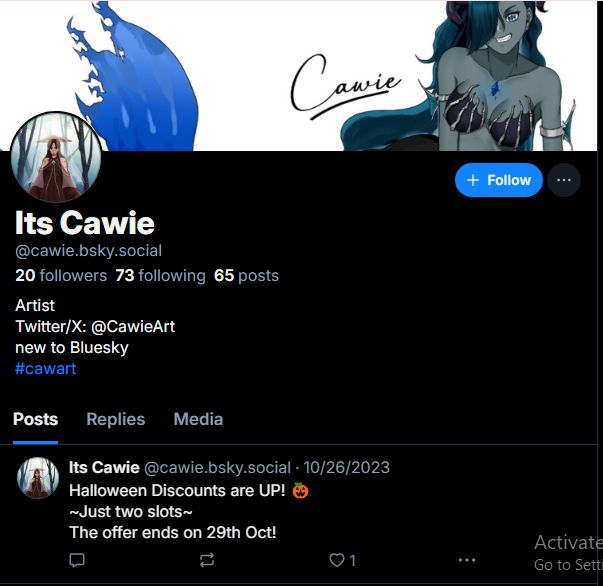The width and height of the screenshot is (603, 586).
Task: Click the plus icon in Follow button
Action: [473, 180]
